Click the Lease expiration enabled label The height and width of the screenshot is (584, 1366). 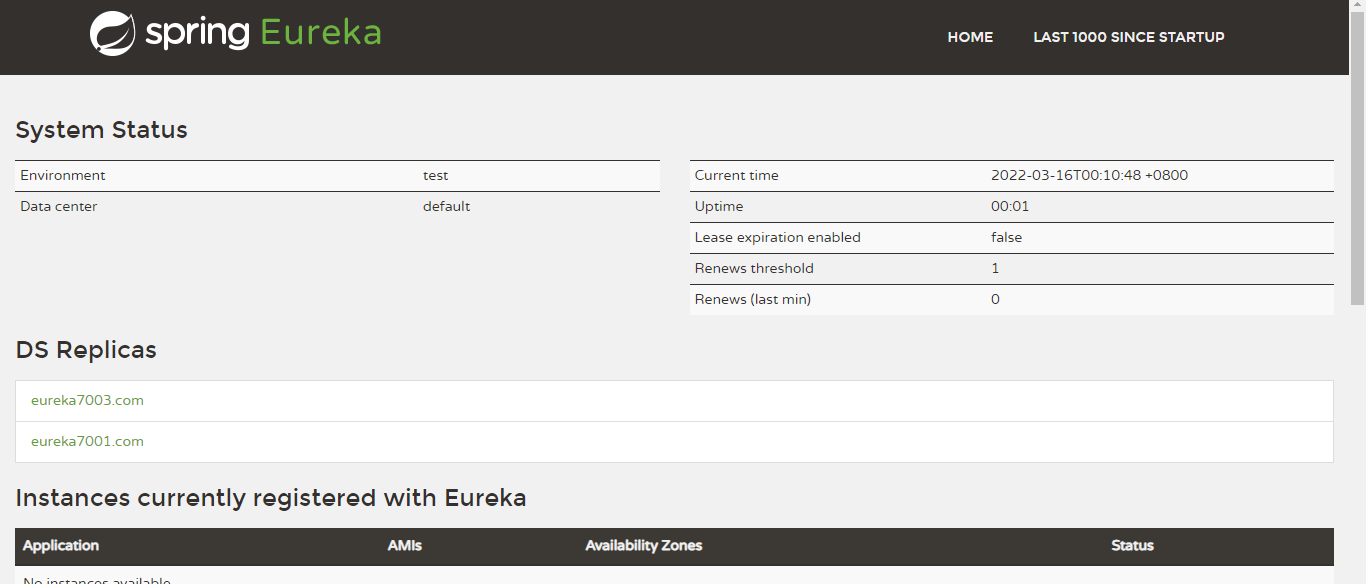tap(777, 237)
